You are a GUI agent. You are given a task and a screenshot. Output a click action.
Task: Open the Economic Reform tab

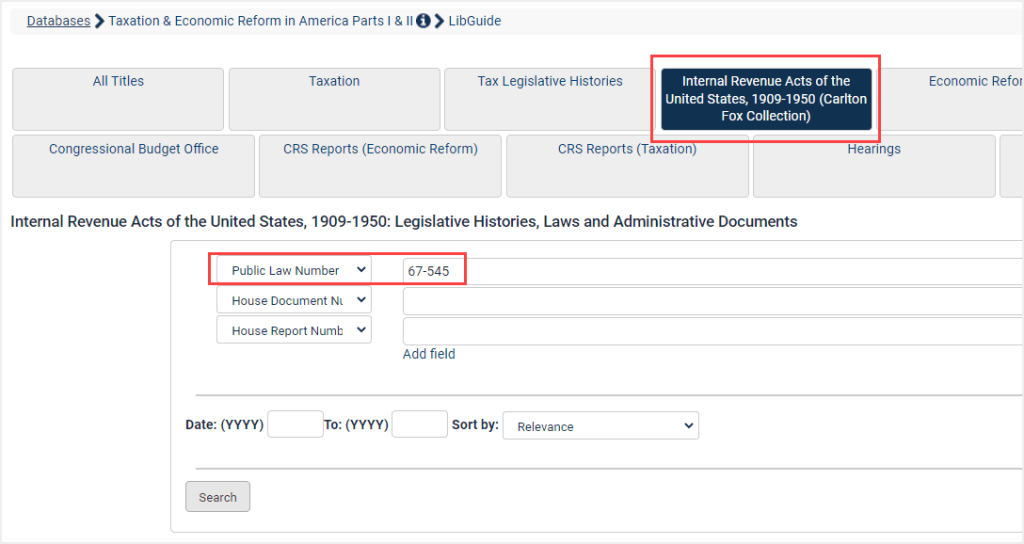tap(953, 99)
